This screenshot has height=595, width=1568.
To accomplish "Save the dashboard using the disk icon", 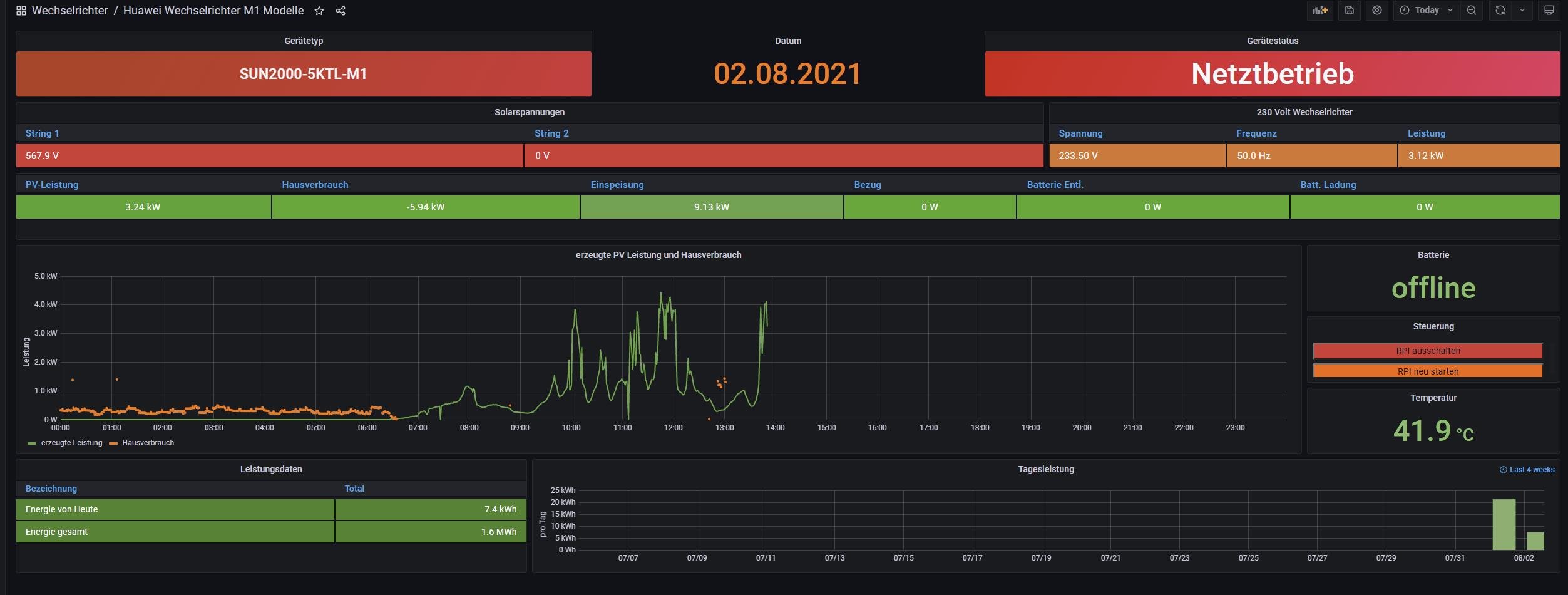I will click(1349, 11).
